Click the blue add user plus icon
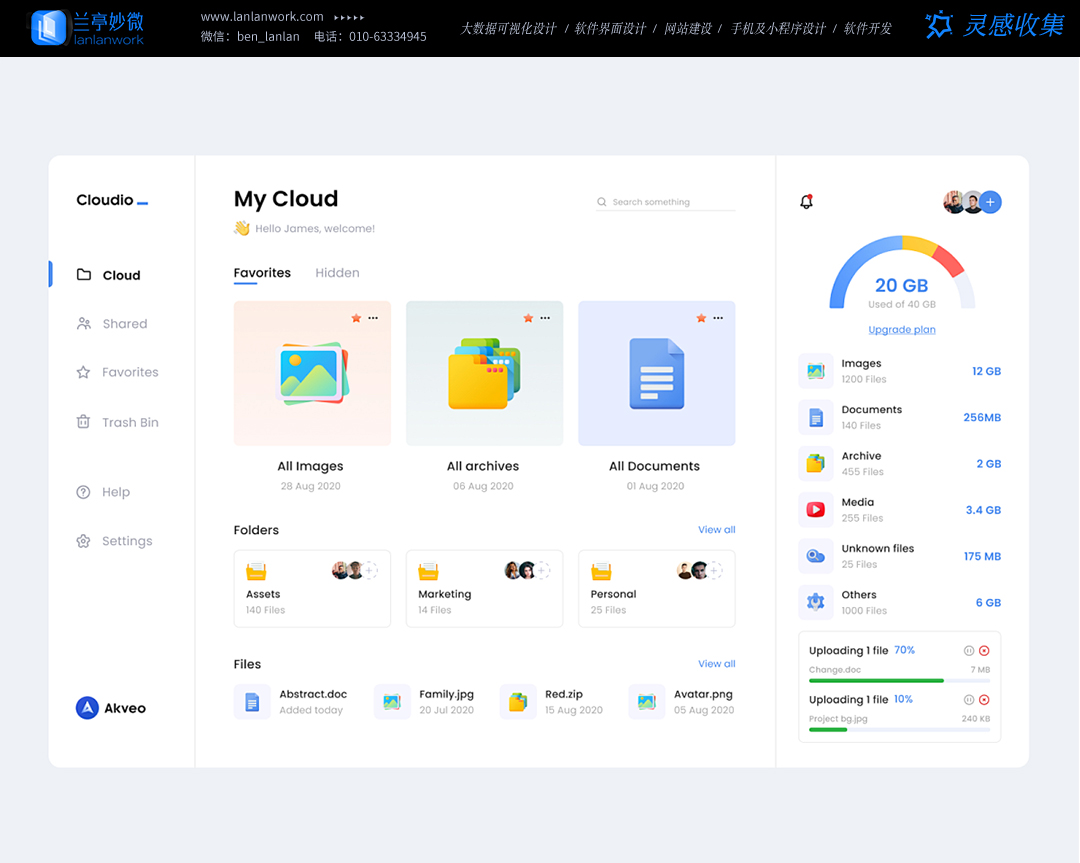 tap(990, 202)
